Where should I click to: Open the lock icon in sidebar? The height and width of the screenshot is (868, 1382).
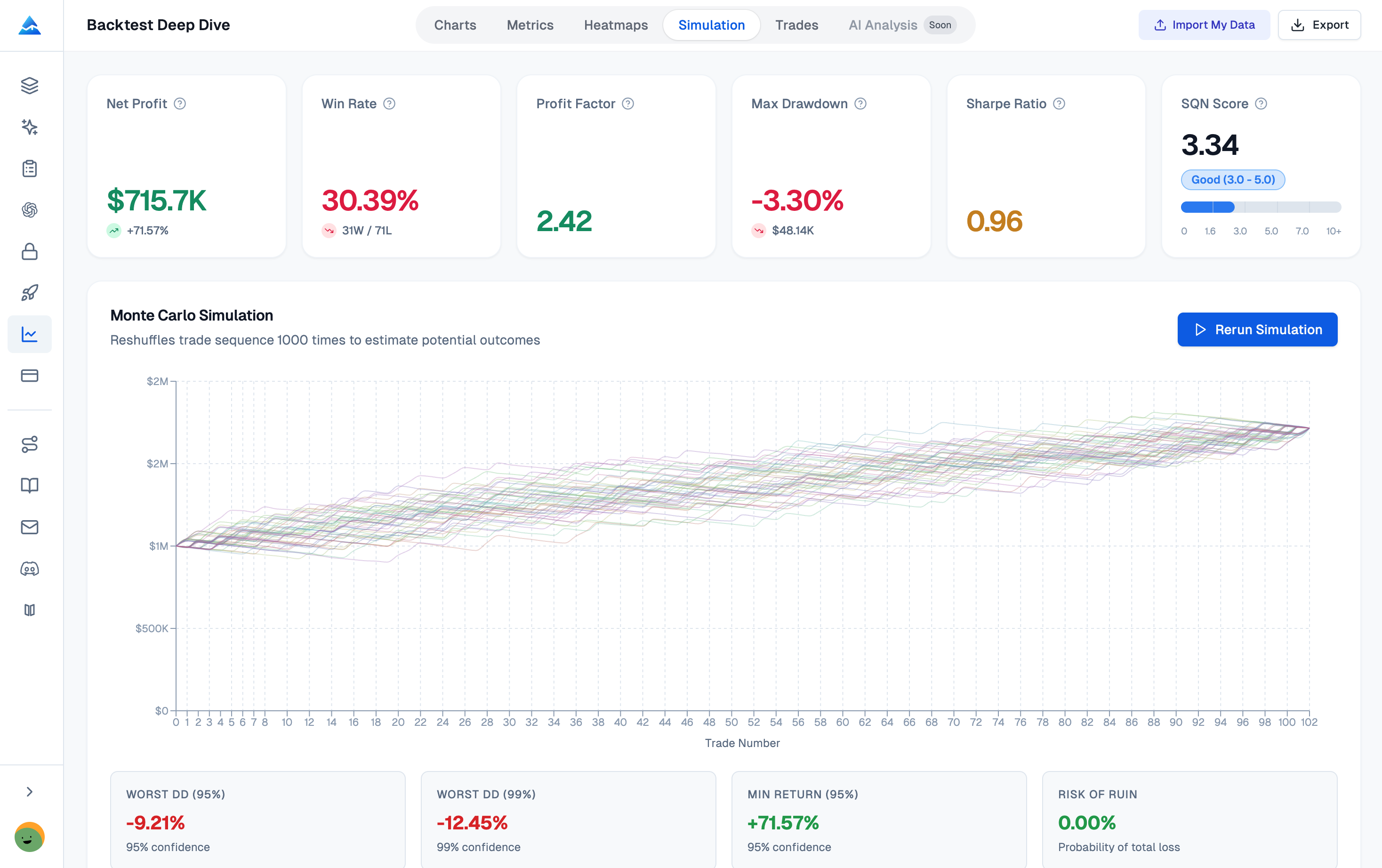coord(29,251)
